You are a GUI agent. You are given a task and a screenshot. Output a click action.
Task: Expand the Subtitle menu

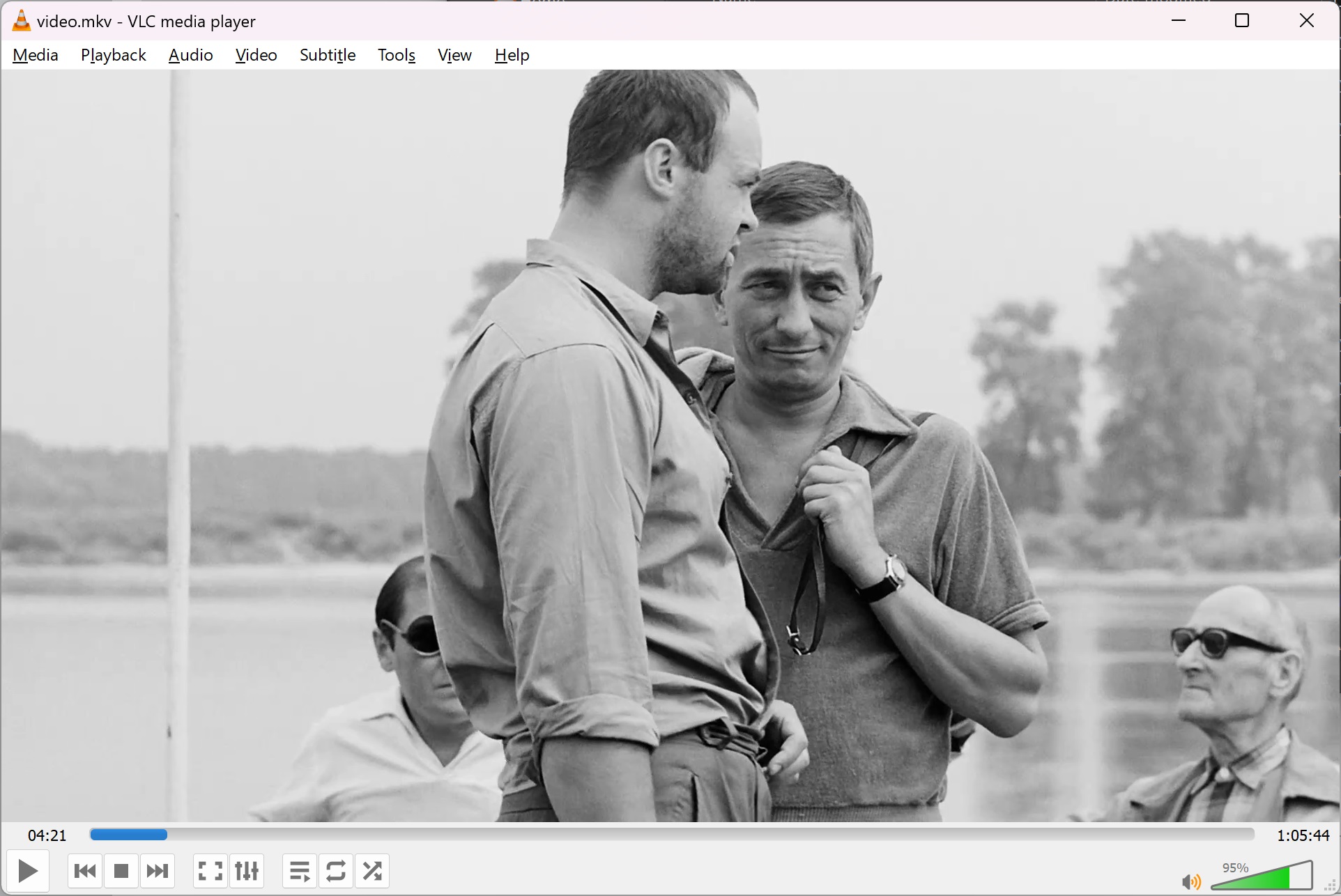[328, 55]
